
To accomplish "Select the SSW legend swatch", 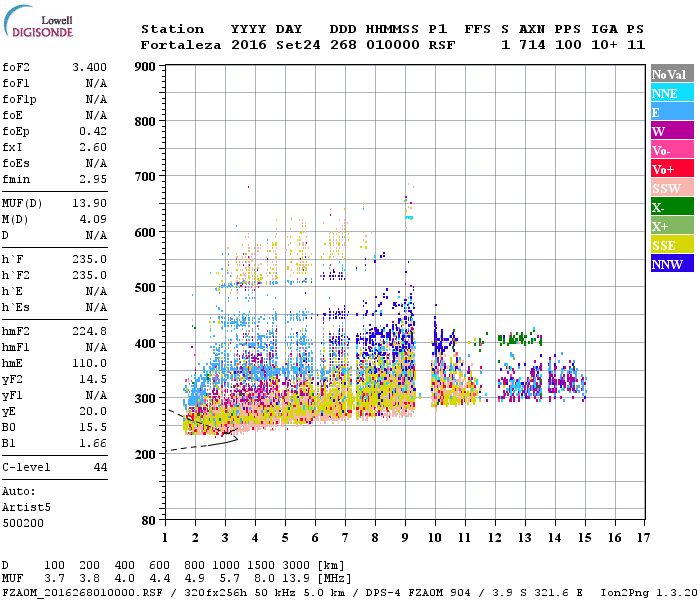I will point(672,188).
